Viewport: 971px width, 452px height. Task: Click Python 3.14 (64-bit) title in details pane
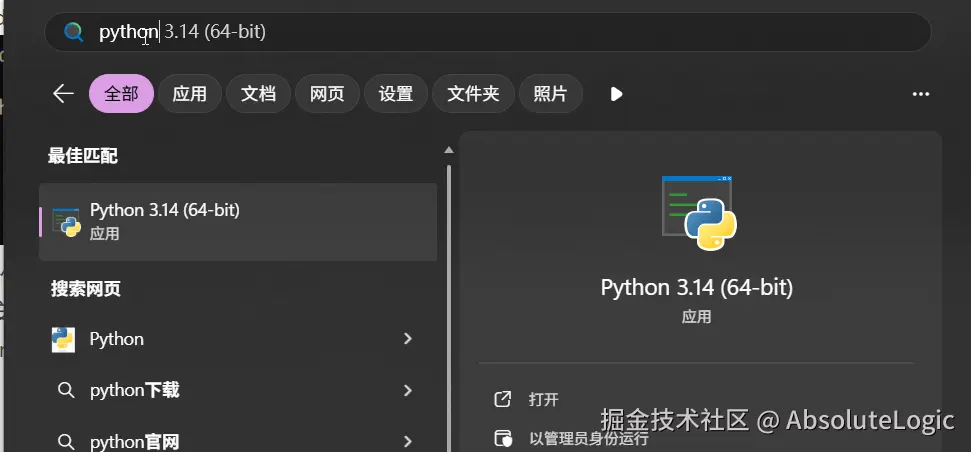(x=697, y=288)
